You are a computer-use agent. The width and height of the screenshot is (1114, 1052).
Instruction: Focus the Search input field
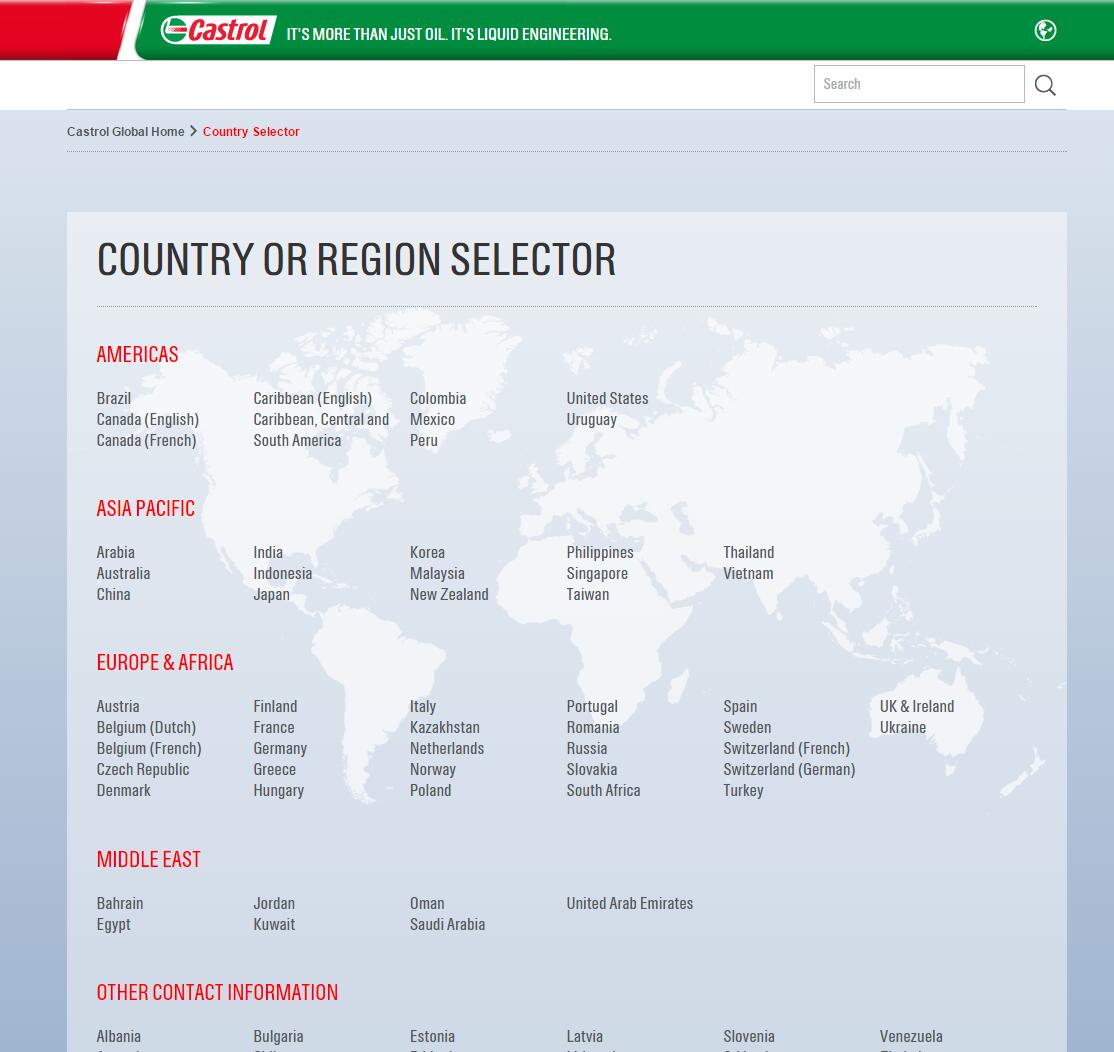[919, 84]
